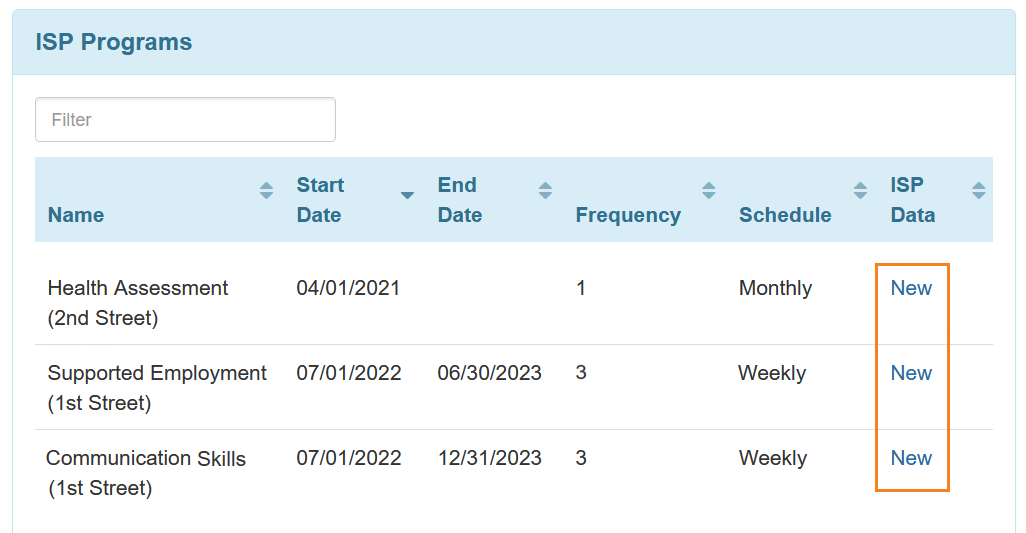This screenshot has width=1026, height=533.
Task: Click the Schedule column header text
Action: (785, 215)
